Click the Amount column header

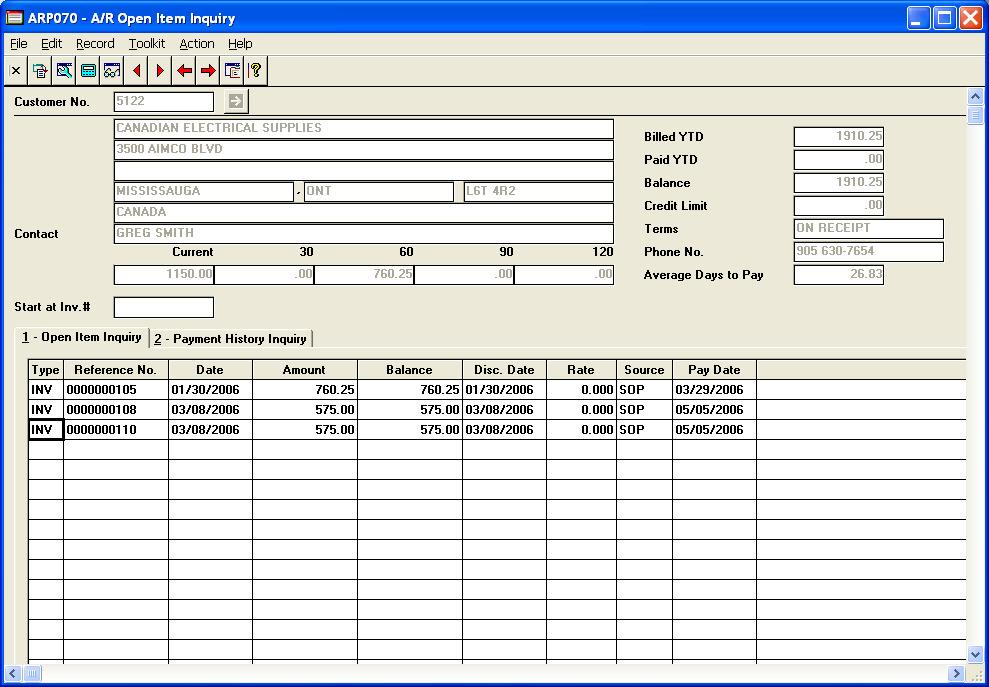click(305, 370)
